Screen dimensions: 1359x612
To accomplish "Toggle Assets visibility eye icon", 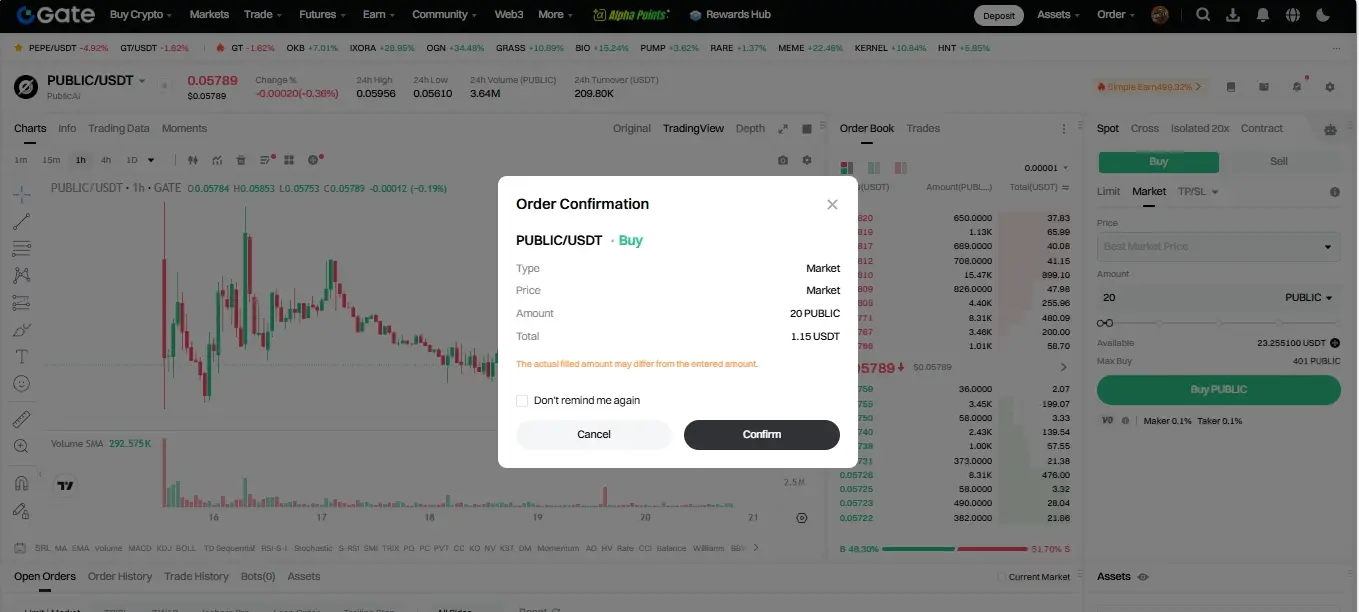I will (x=1143, y=577).
